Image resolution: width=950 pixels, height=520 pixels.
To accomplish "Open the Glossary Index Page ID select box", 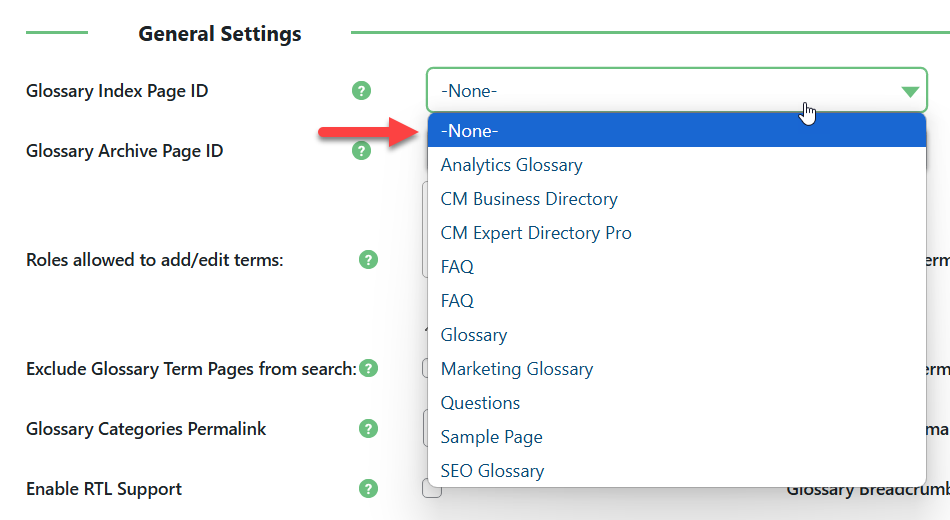I will point(677,90).
